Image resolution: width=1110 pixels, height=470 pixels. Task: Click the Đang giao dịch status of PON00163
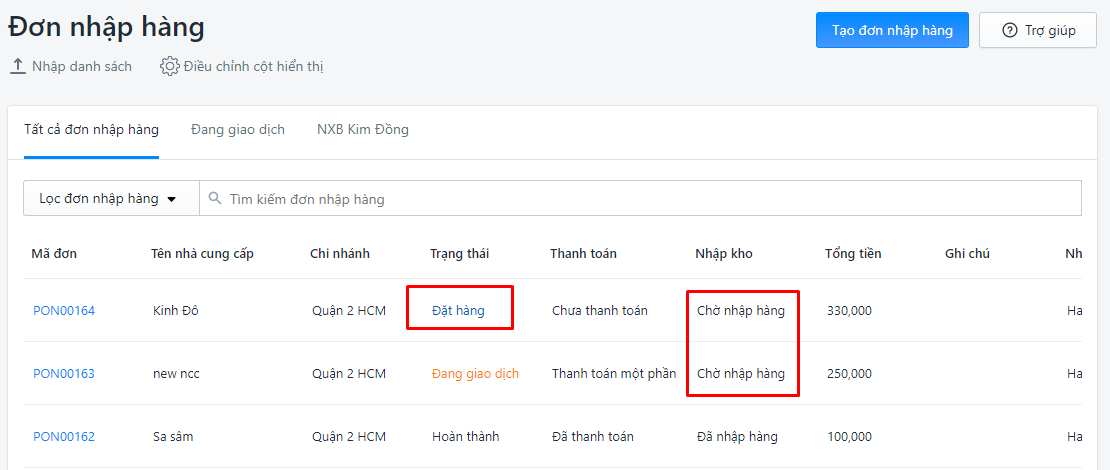pos(475,373)
